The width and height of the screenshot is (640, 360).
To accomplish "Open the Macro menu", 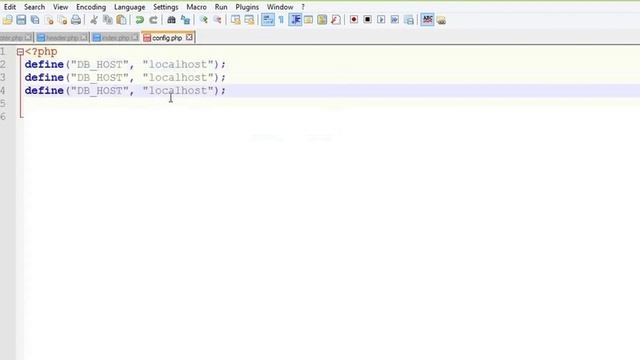I will pos(196,7).
